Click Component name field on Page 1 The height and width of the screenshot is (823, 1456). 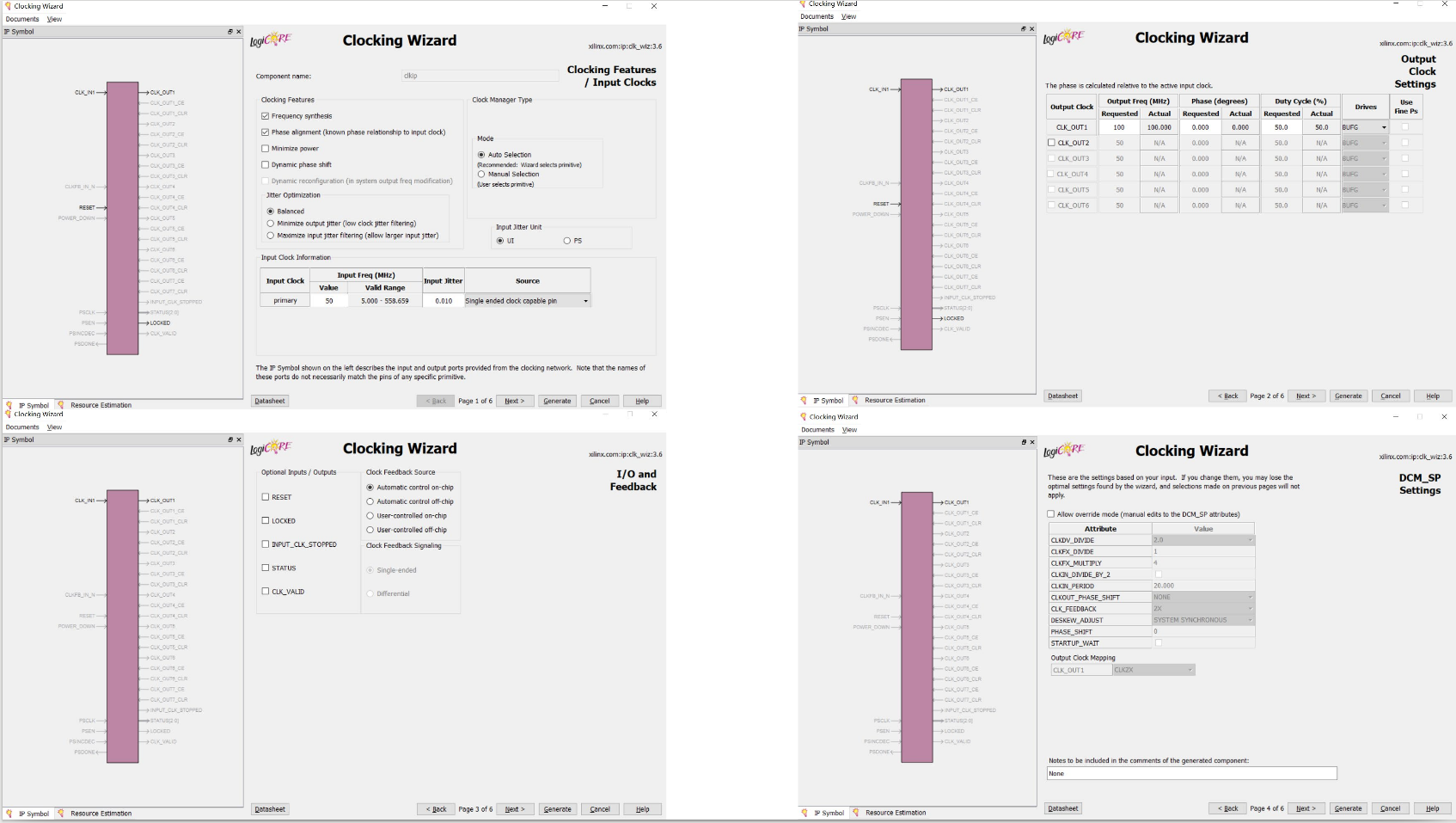tap(480, 76)
